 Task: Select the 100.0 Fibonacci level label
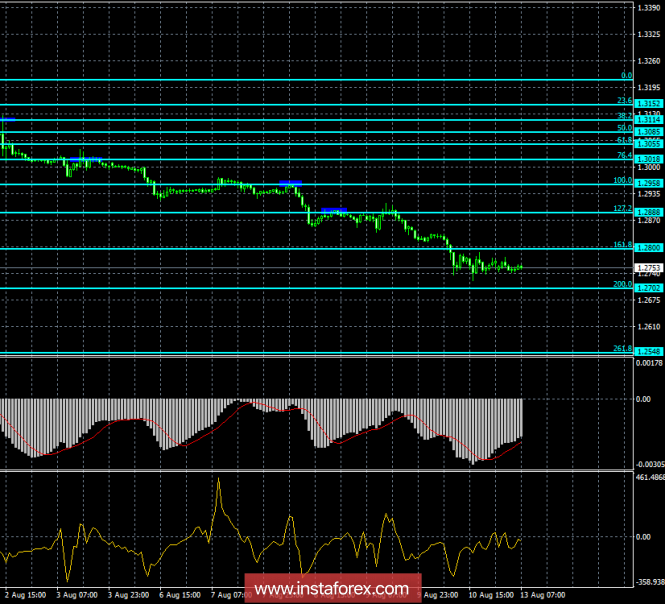click(x=622, y=180)
